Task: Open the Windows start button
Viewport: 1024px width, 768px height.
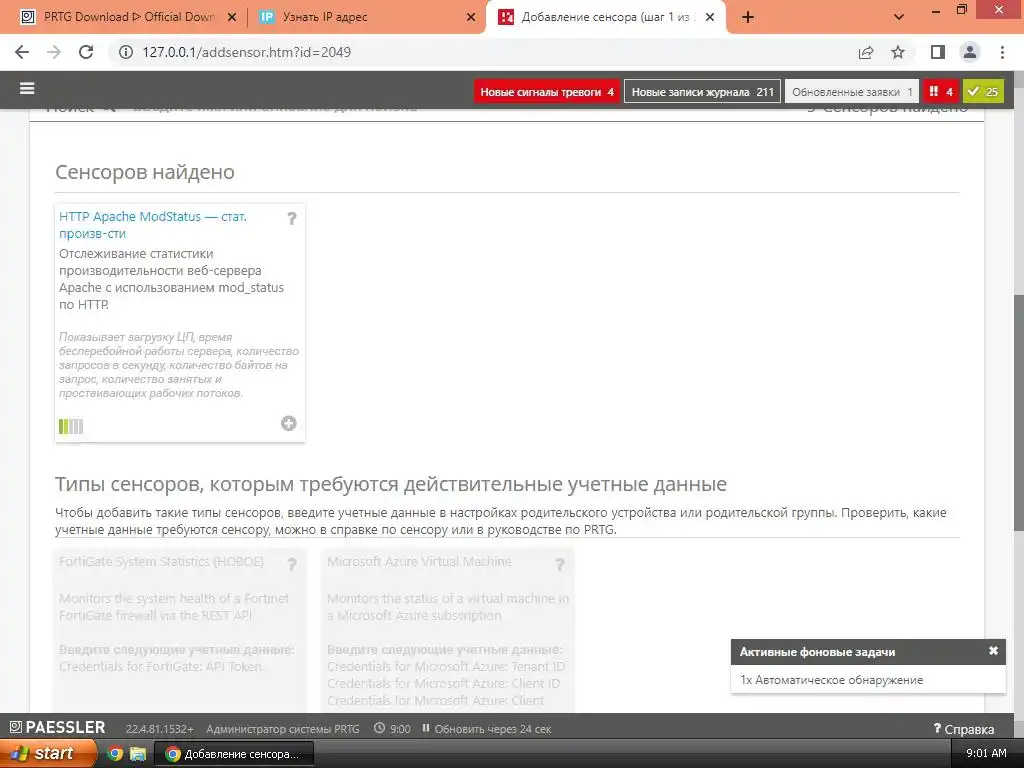Action: click(x=49, y=754)
